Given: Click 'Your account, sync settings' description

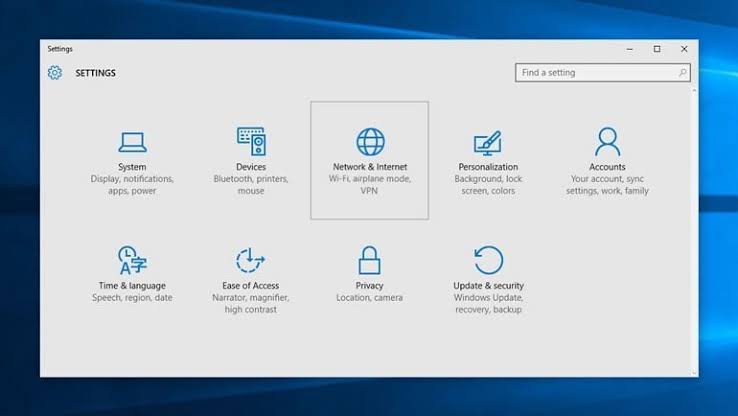Looking at the screenshot, I should click(607, 185).
